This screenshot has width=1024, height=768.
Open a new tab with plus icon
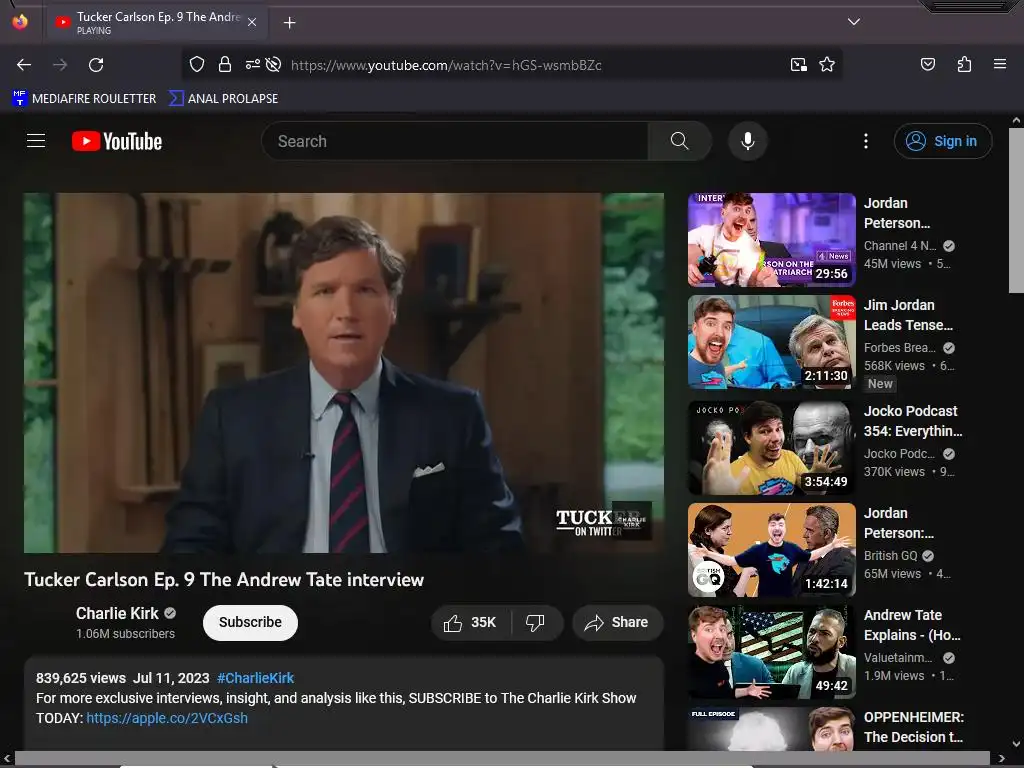click(289, 23)
